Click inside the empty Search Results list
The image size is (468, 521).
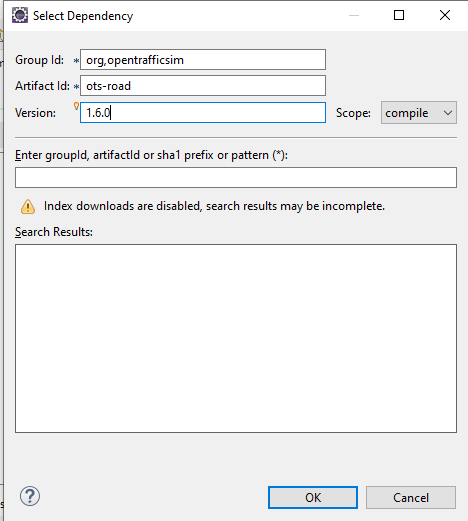coord(236,338)
